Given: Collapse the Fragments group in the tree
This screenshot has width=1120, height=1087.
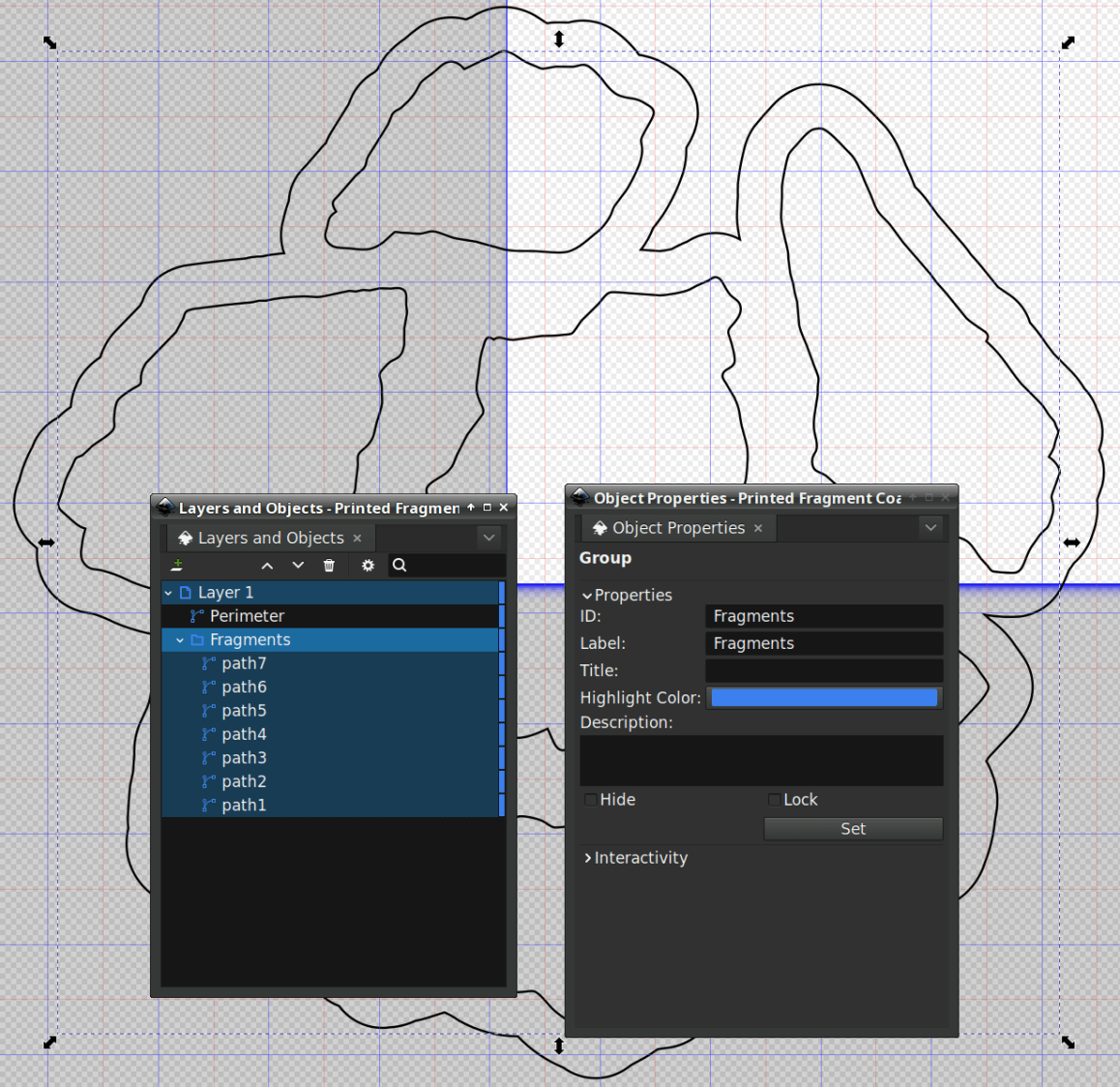Looking at the screenshot, I should pyautogui.click(x=179, y=639).
